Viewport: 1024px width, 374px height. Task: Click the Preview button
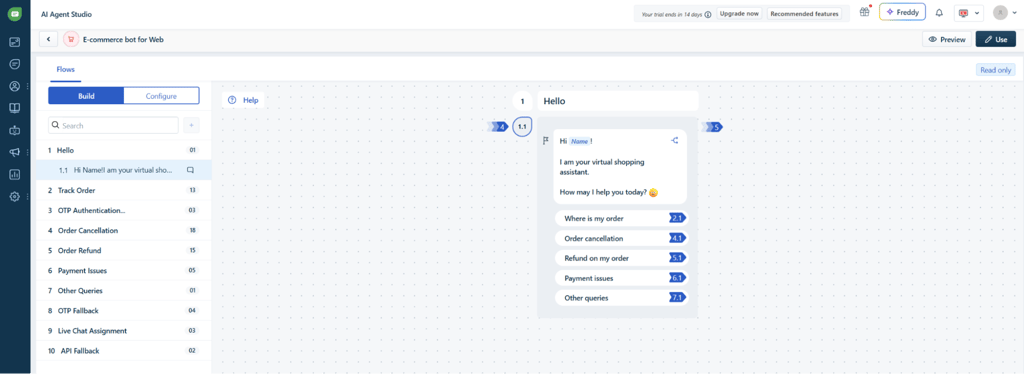point(947,39)
